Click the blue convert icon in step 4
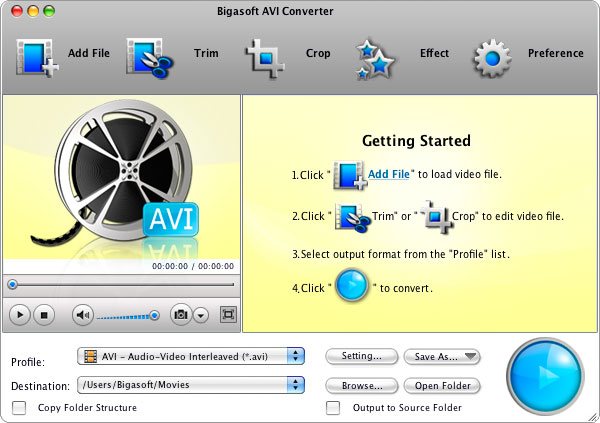The height and width of the screenshot is (423, 600). click(351, 286)
